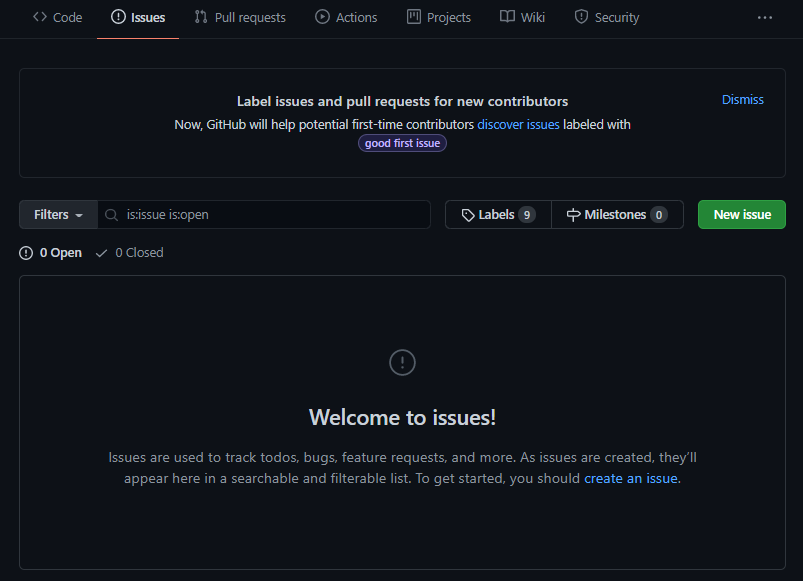Open the Milestones list

click(x=617, y=214)
